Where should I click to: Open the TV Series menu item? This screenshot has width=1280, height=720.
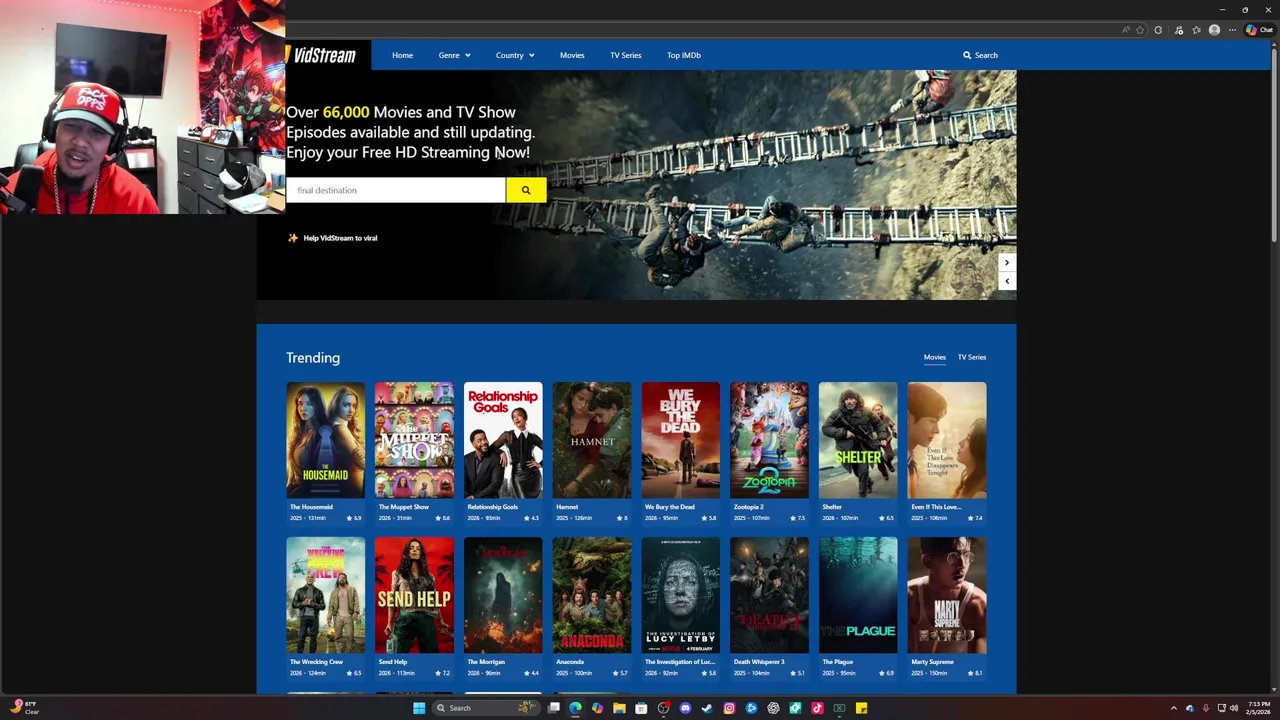pos(626,55)
